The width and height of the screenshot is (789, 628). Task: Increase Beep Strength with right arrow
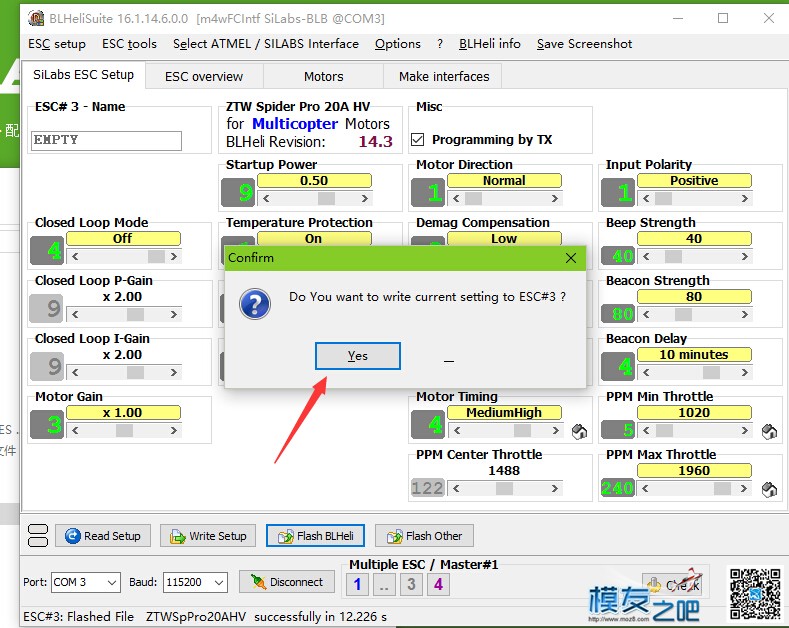tap(745, 257)
